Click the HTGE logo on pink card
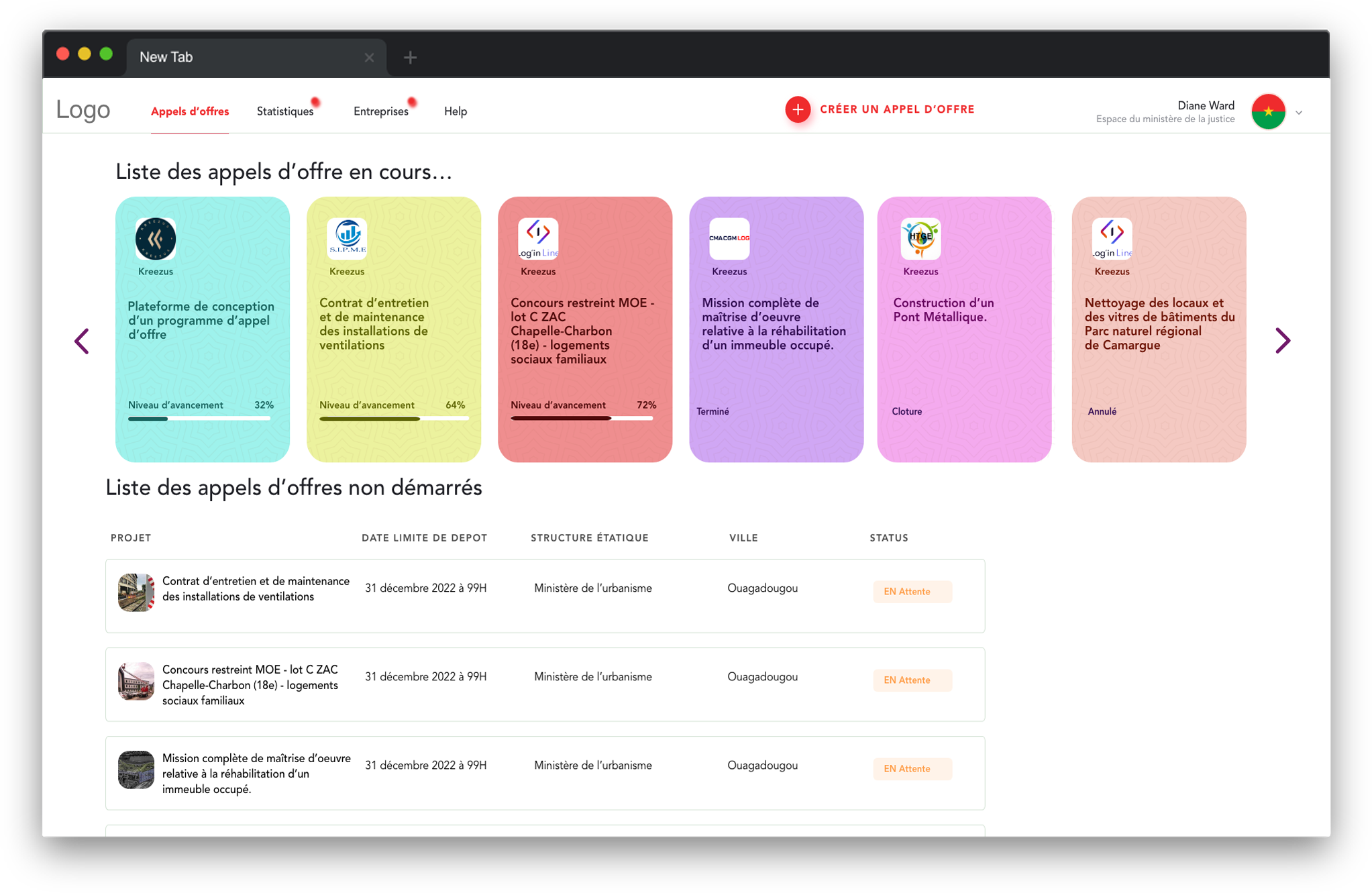Screen dimensions: 1372x893 (920, 239)
